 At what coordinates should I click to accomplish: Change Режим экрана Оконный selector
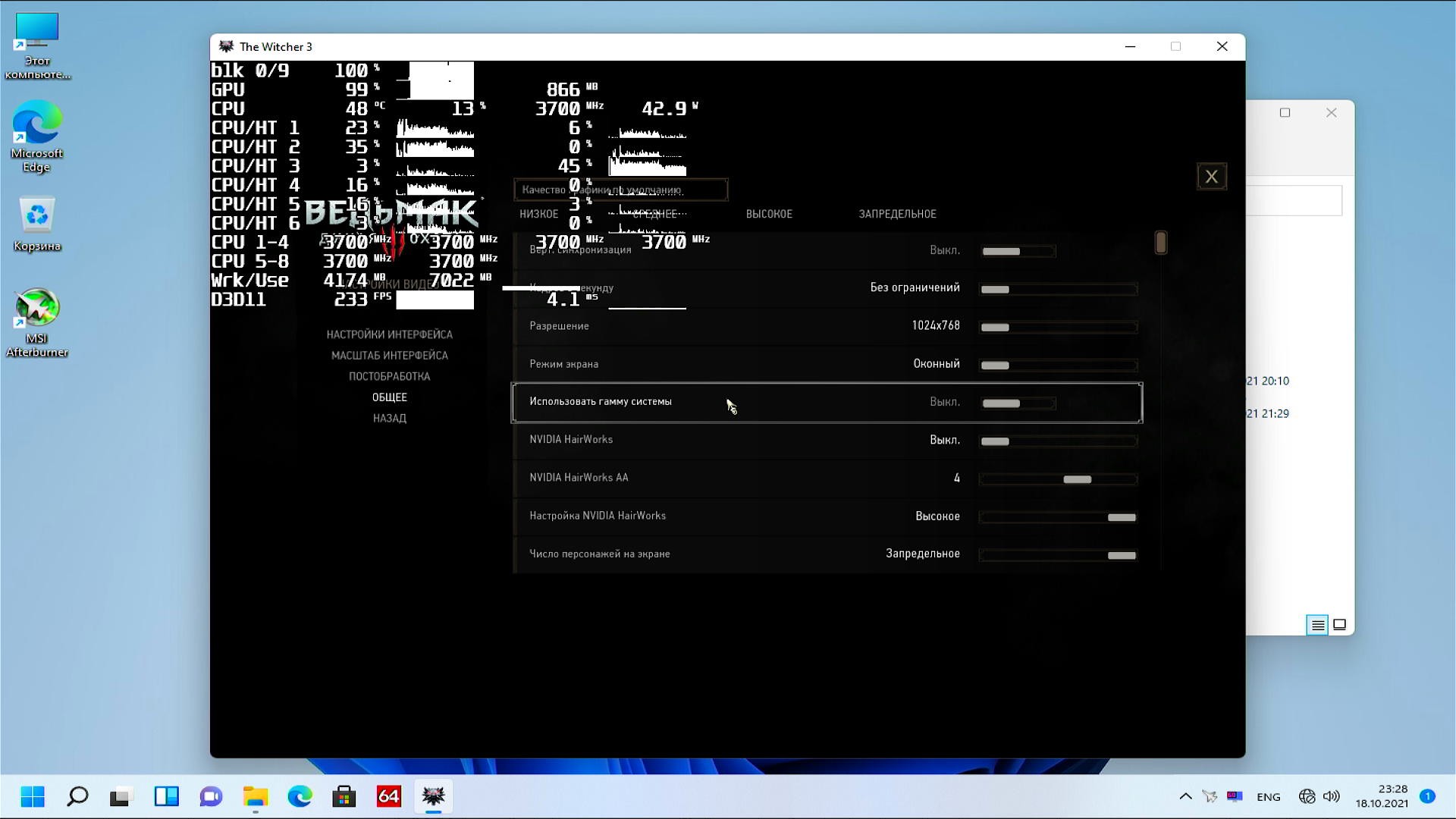(1057, 365)
